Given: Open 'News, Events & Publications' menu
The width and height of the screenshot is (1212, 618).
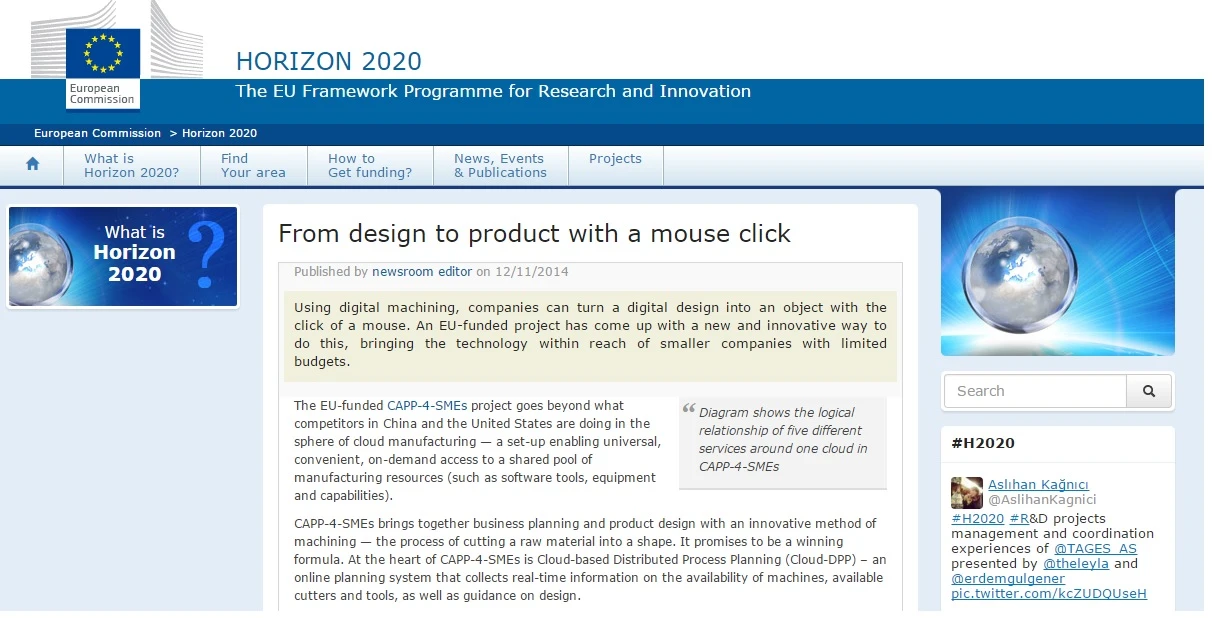Looking at the screenshot, I should [x=500, y=165].
